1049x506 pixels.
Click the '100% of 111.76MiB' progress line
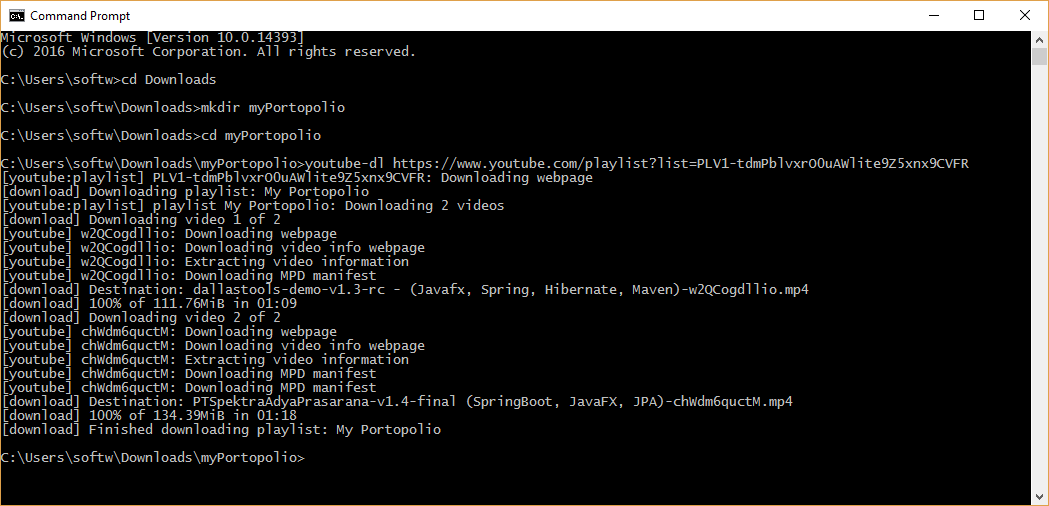(149, 304)
